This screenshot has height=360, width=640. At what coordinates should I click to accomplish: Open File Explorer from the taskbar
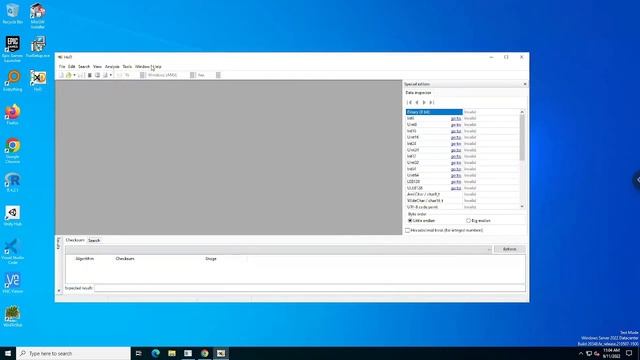pyautogui.click(x=172, y=353)
